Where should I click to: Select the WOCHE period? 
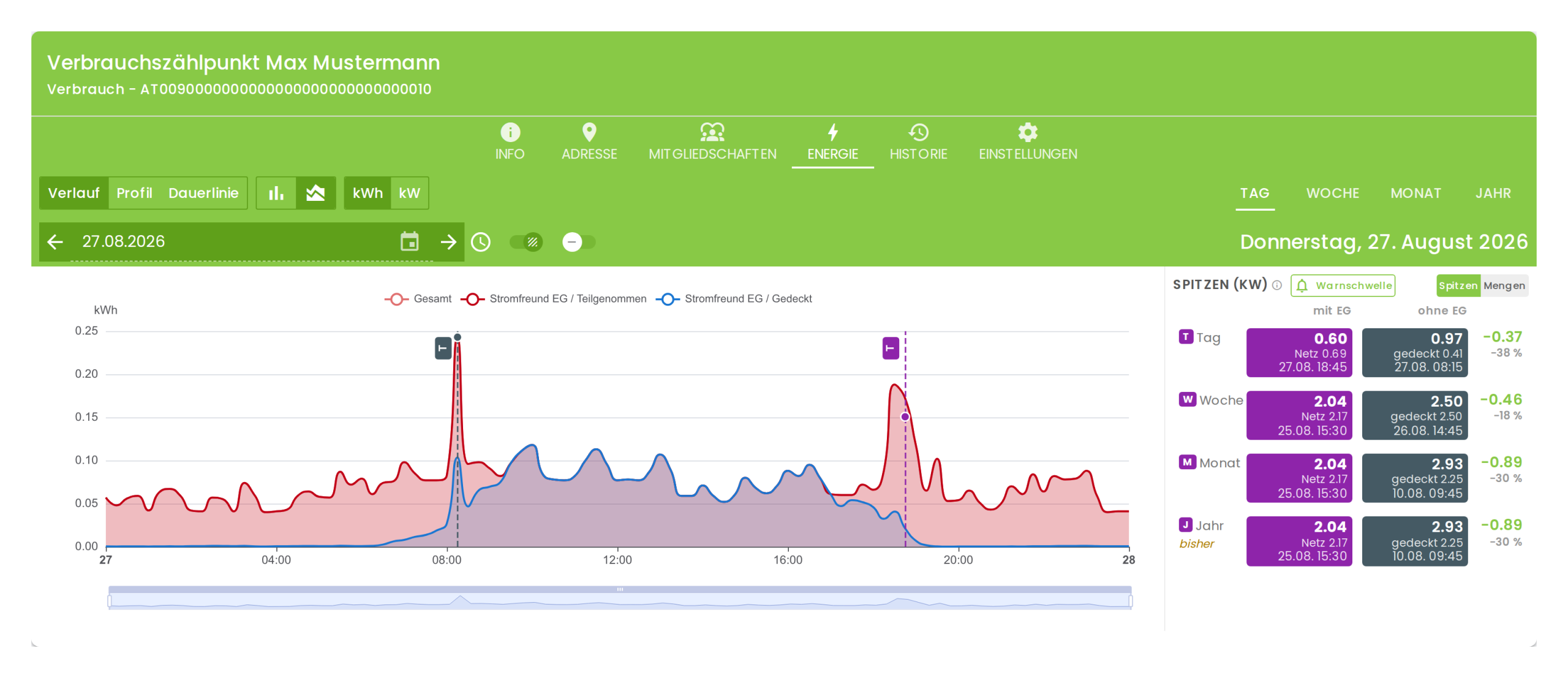tap(1332, 194)
